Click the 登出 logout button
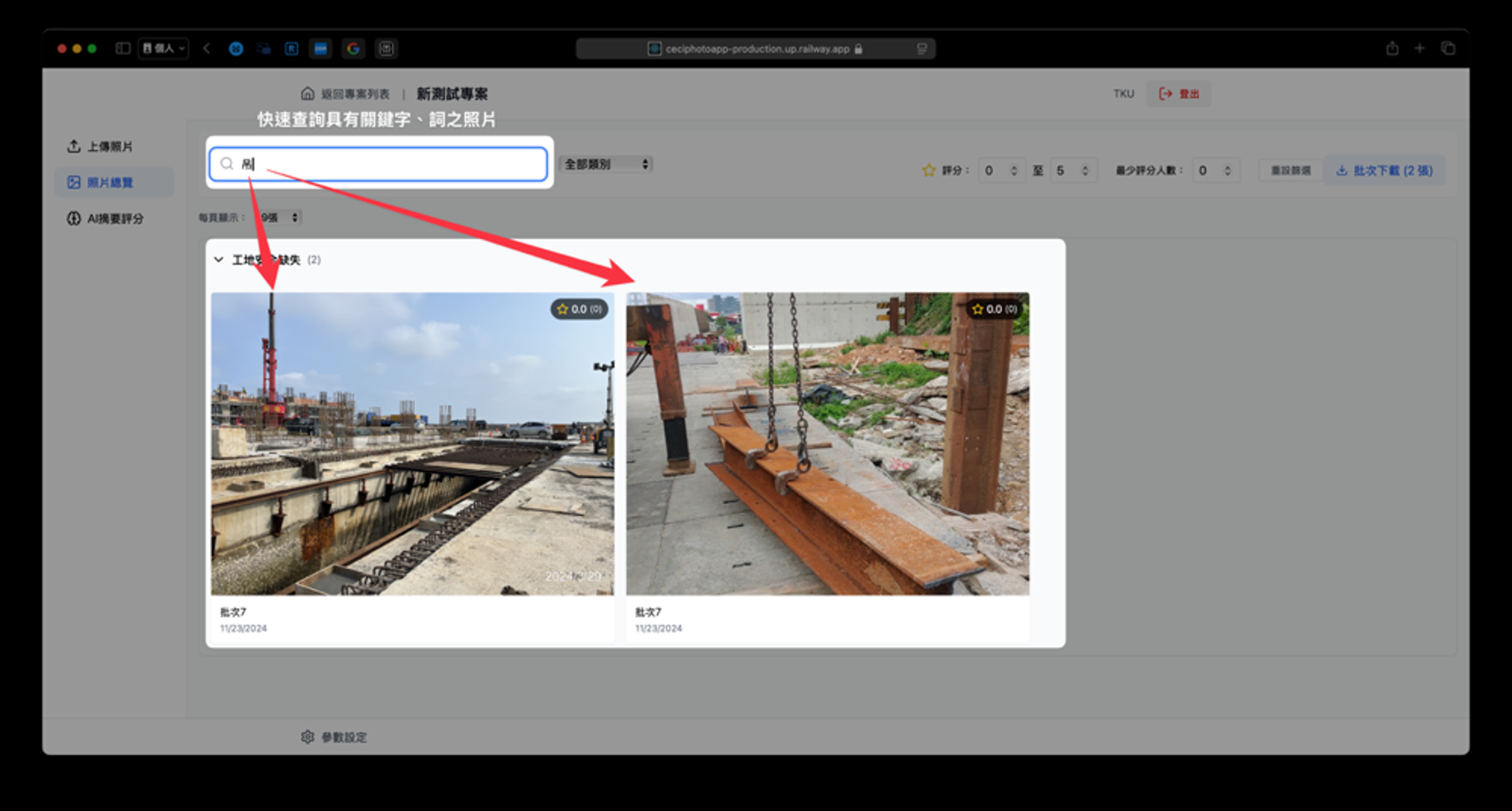 pos(1179,94)
